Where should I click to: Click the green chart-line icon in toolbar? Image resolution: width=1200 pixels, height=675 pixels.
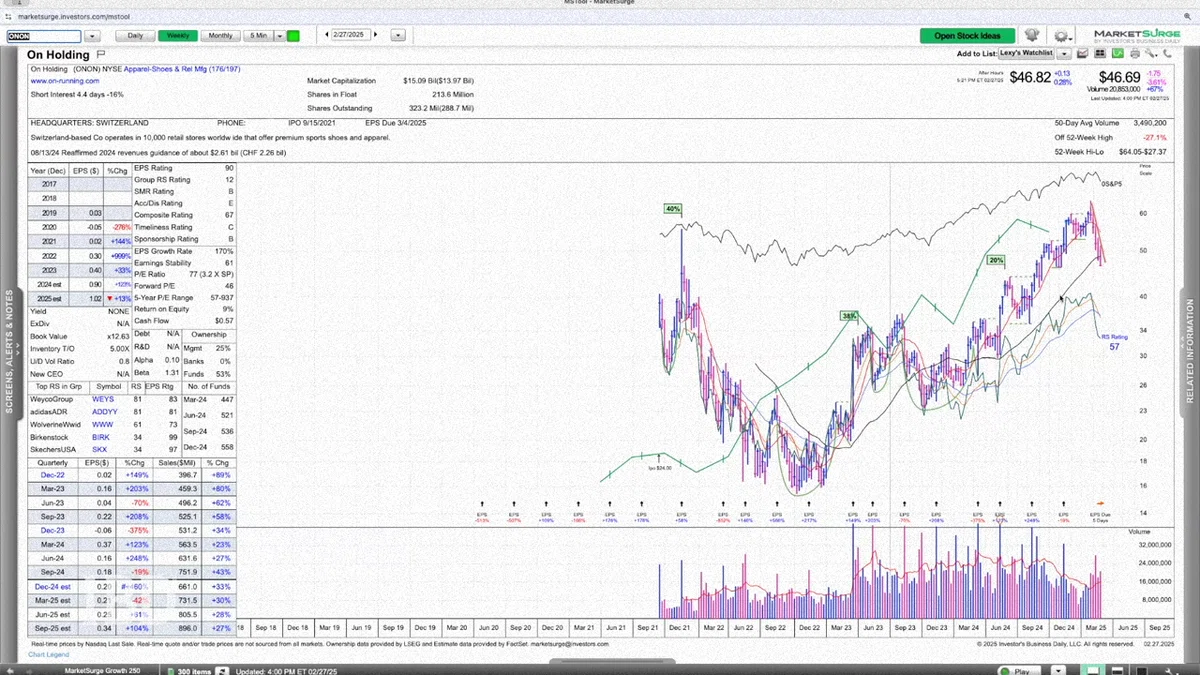point(1119,53)
